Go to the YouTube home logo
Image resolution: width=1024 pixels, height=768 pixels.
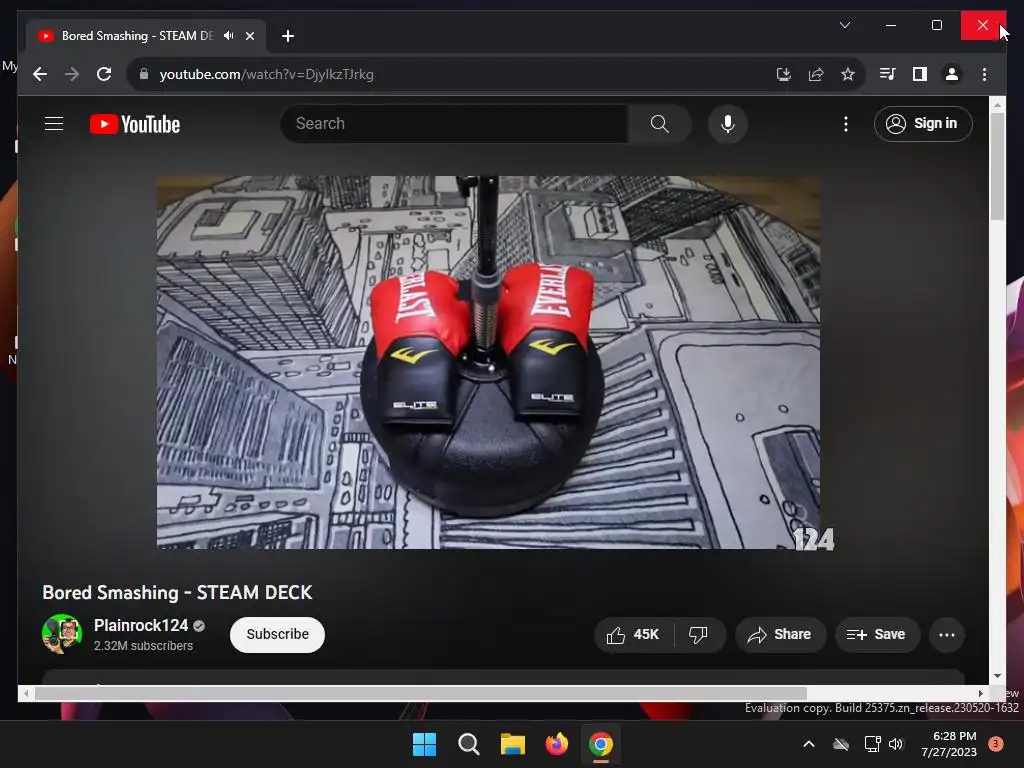click(x=135, y=124)
